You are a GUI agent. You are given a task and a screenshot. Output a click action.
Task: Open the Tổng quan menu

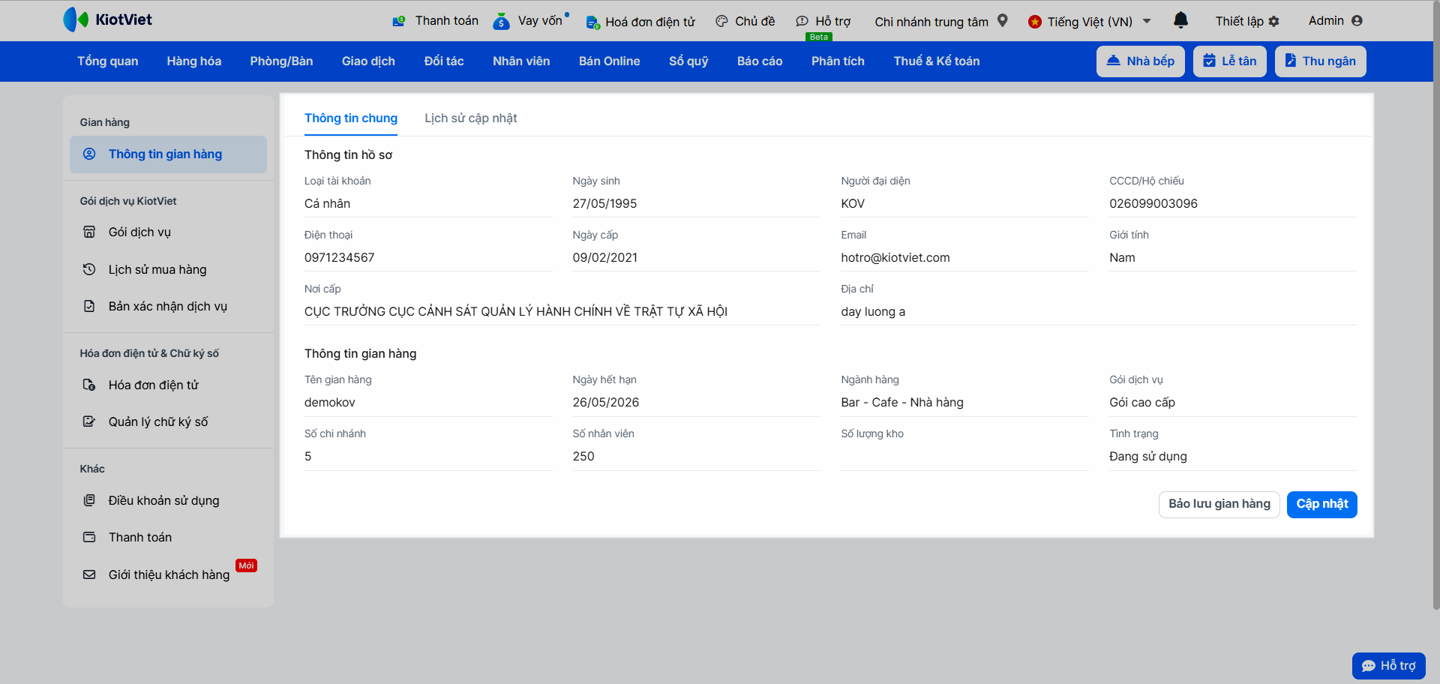(108, 61)
